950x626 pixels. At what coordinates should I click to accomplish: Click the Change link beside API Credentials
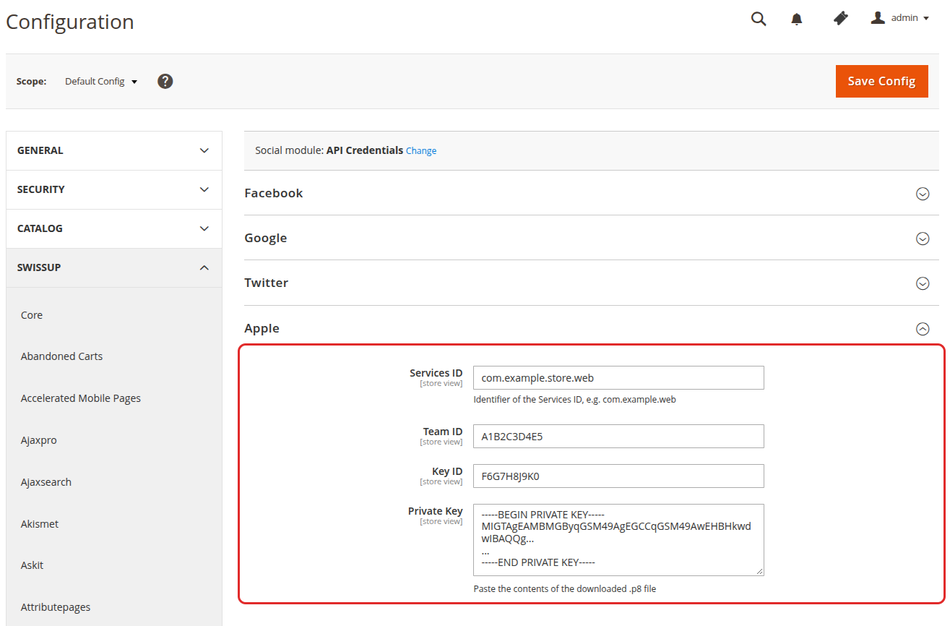421,151
